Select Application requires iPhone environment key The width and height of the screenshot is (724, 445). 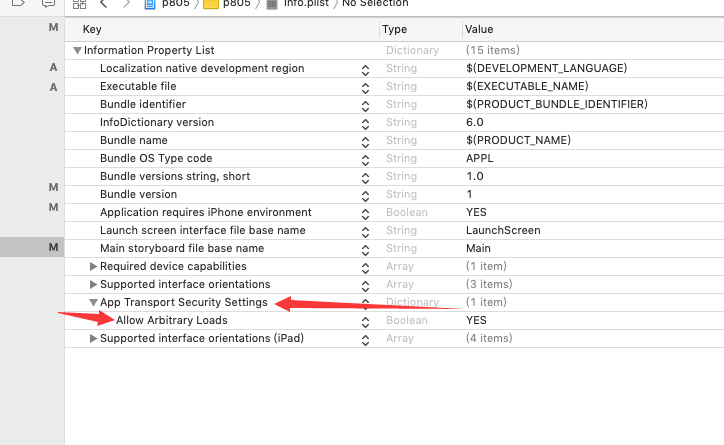pyautogui.click(x=205, y=212)
